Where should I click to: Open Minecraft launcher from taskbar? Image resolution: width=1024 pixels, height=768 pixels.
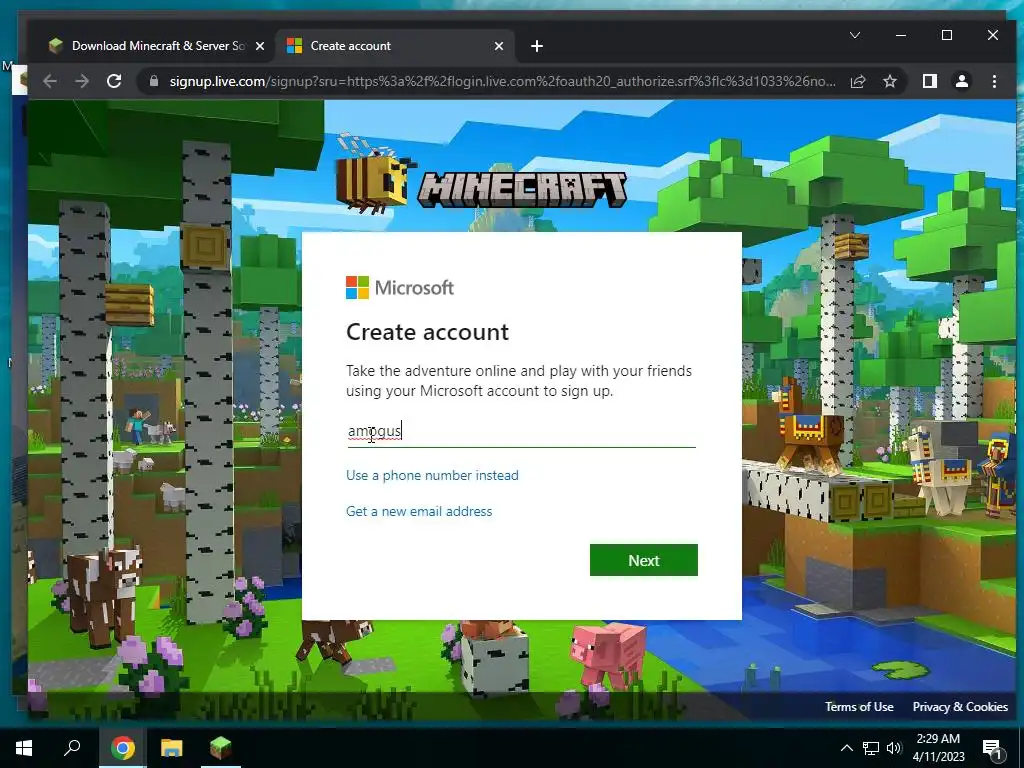coord(221,748)
